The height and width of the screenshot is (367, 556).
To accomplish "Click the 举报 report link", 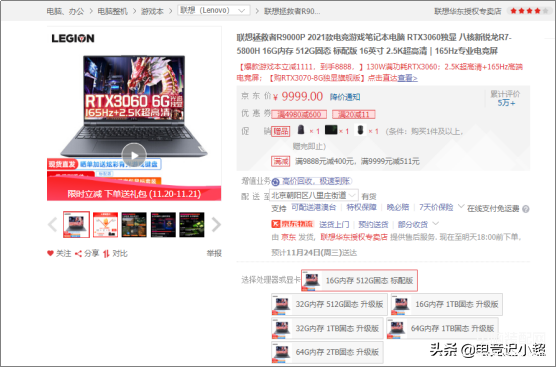I will (x=214, y=253).
